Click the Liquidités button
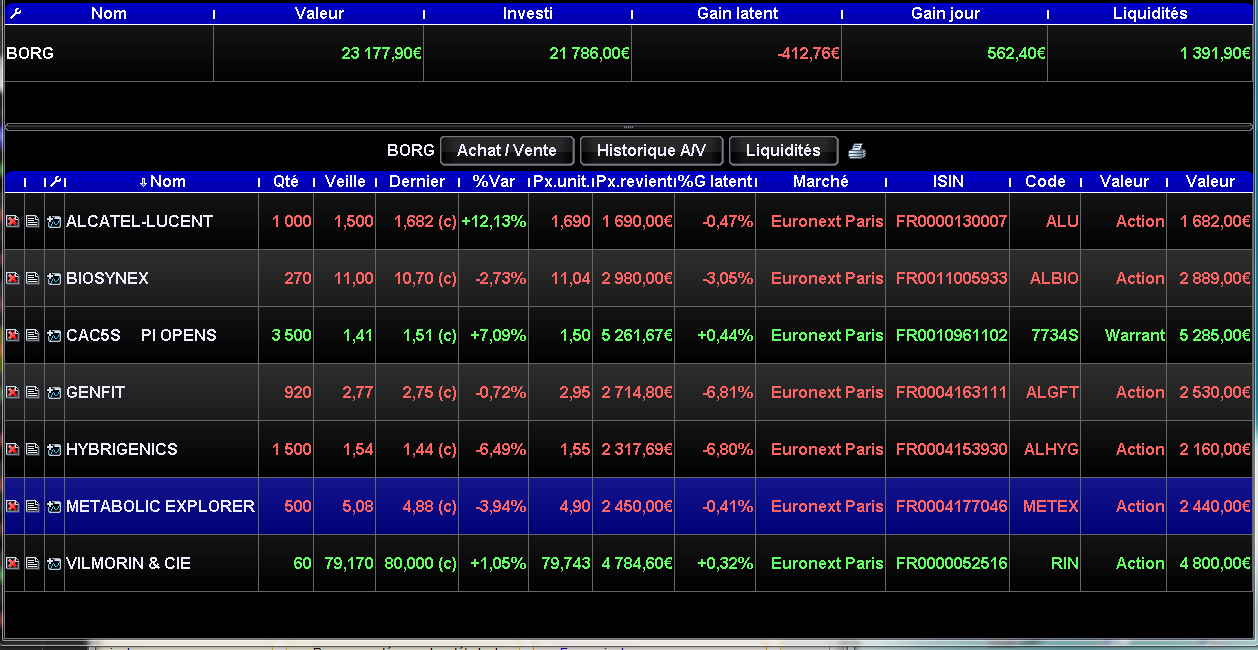 pyautogui.click(x=783, y=150)
